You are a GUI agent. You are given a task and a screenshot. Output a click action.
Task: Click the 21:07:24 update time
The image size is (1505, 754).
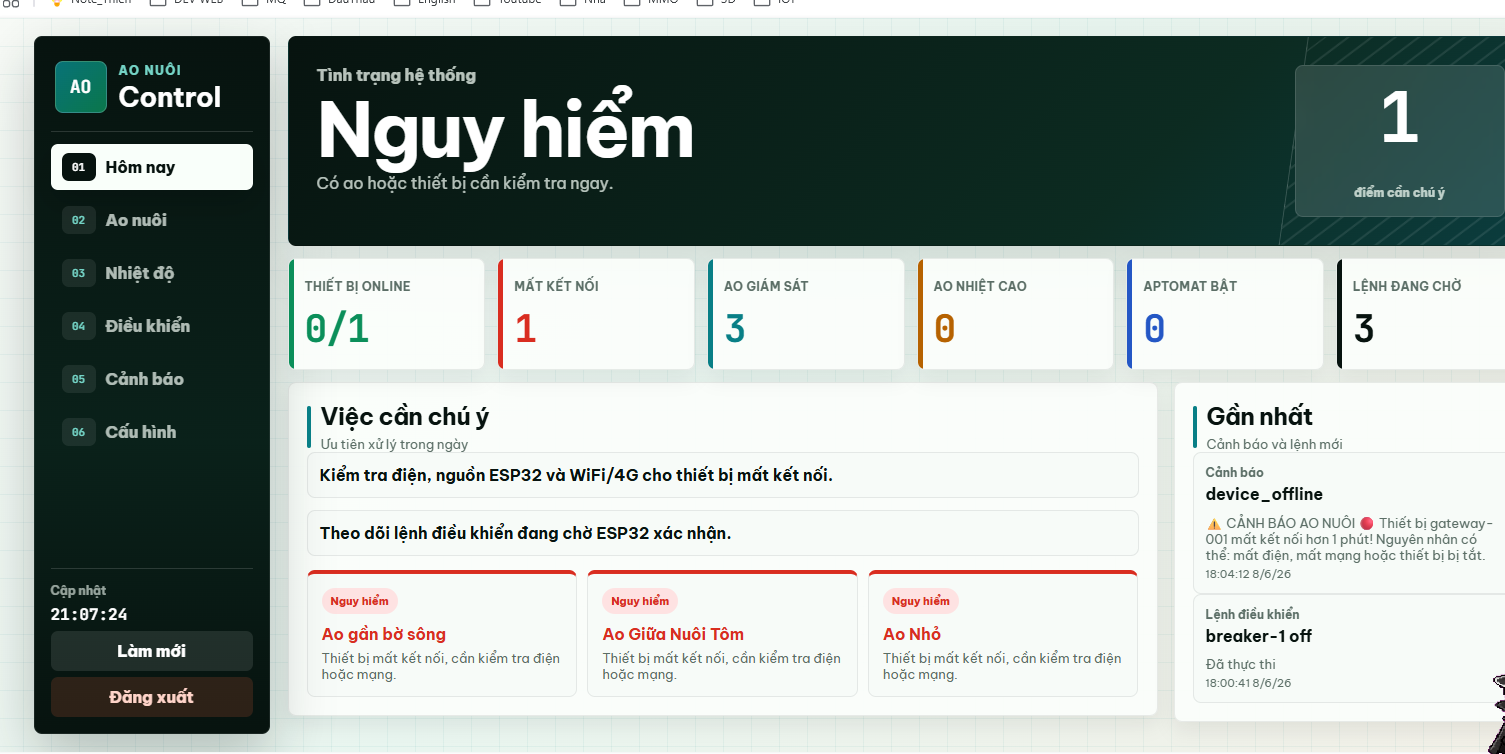pos(89,614)
